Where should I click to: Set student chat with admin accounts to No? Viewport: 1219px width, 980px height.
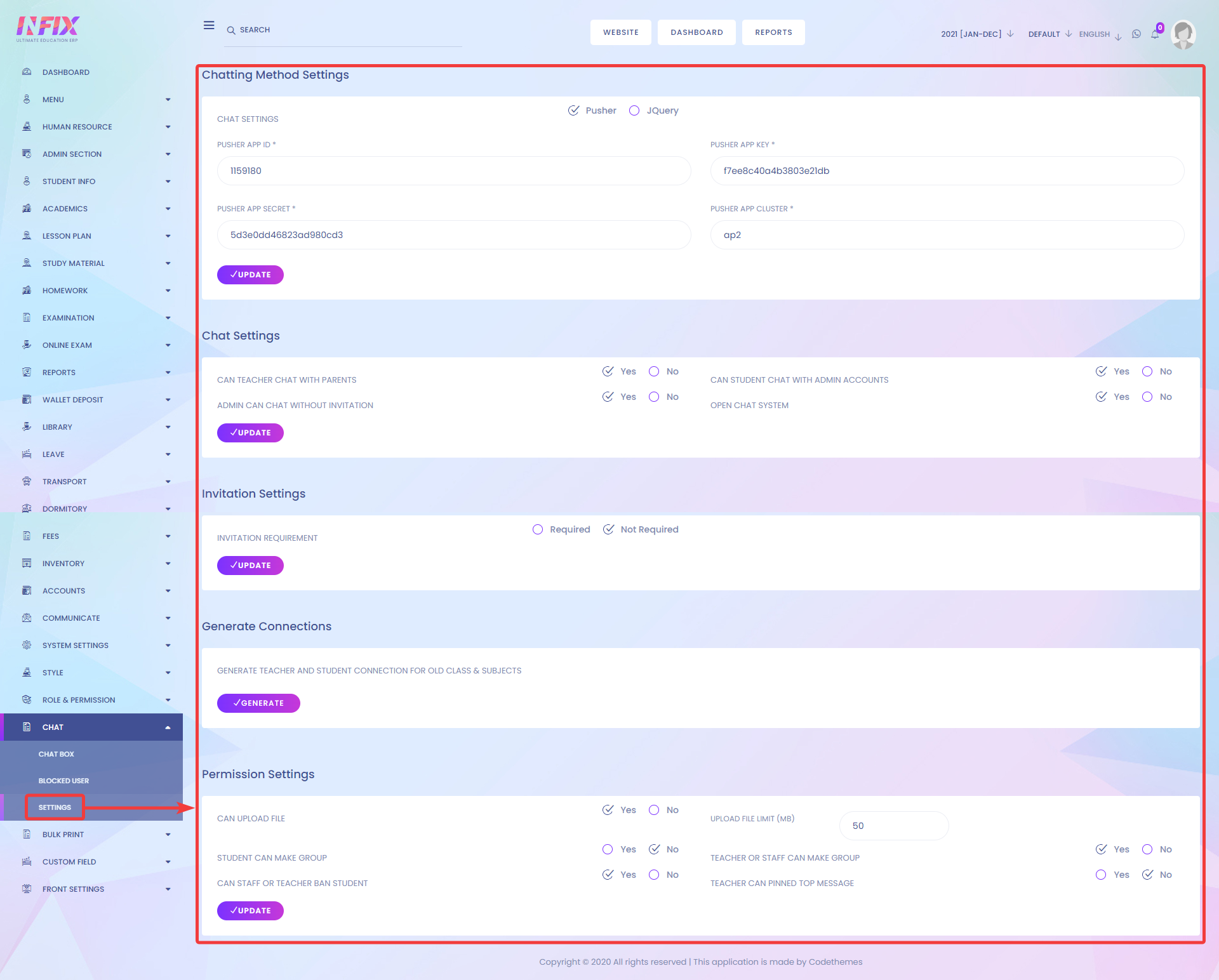(1147, 371)
